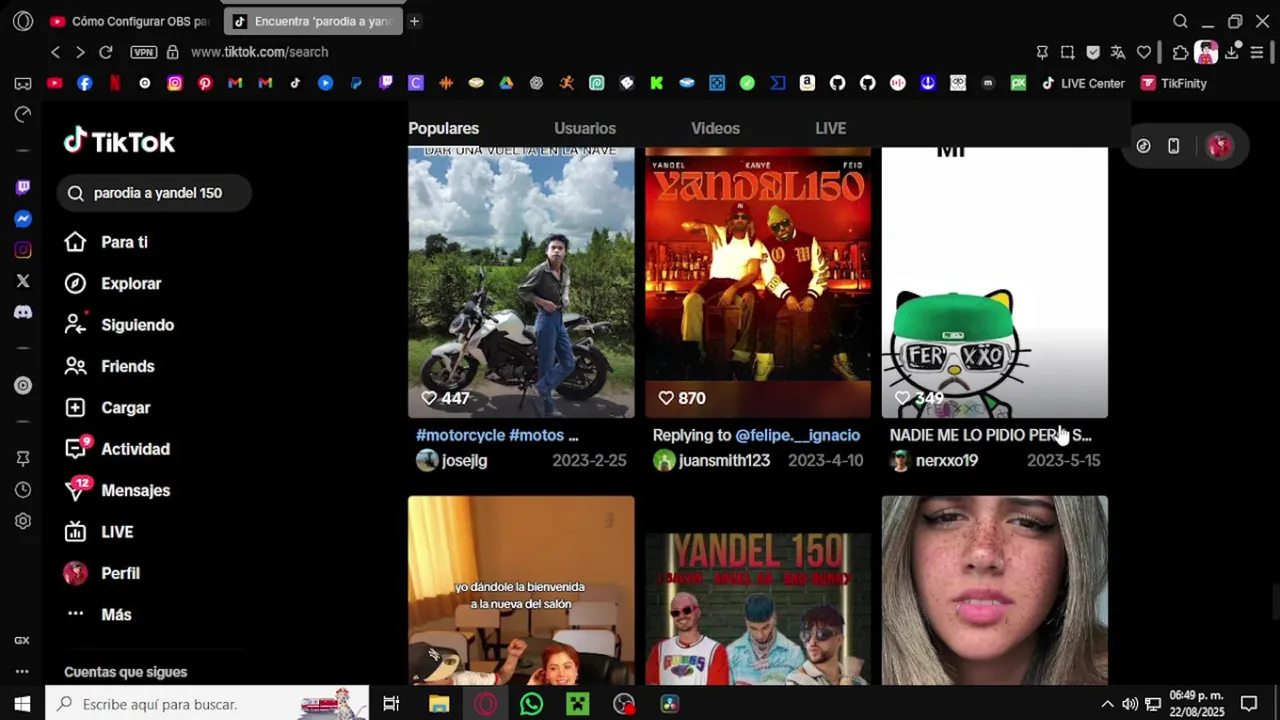Viewport: 1280px width, 720px height.
Task: Add page to bookmarks with heart icon
Action: (x=1144, y=52)
